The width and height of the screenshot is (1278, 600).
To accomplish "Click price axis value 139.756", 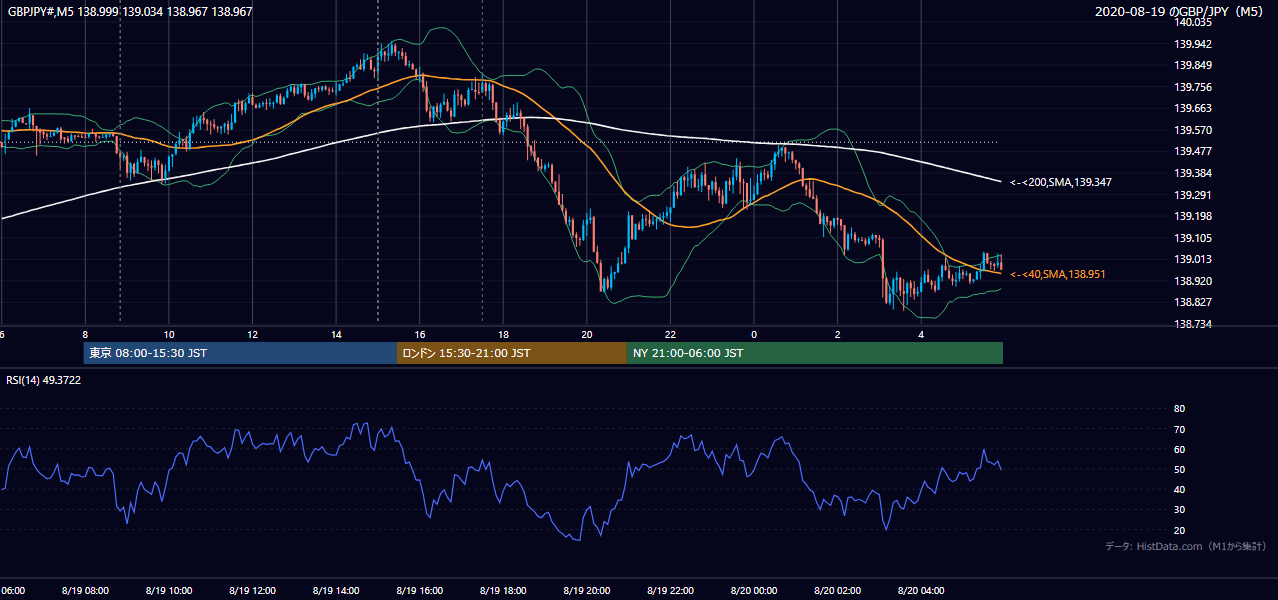I will click(x=1193, y=87).
